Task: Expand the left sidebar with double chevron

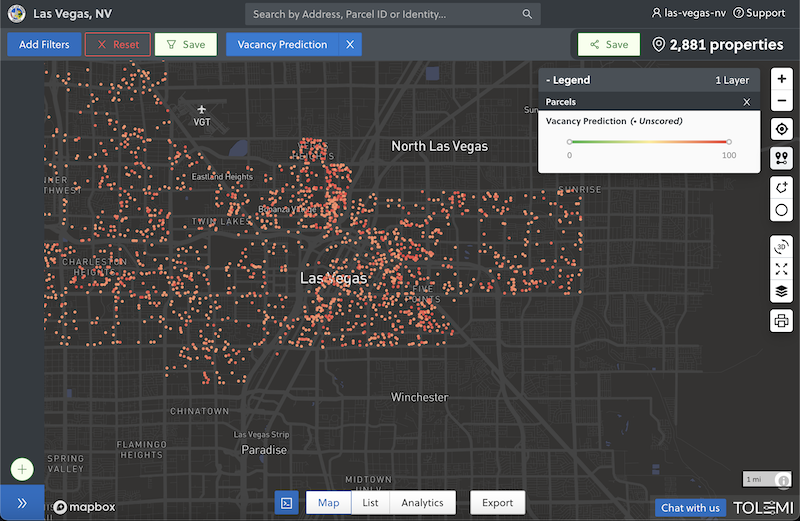Action: 22,503
